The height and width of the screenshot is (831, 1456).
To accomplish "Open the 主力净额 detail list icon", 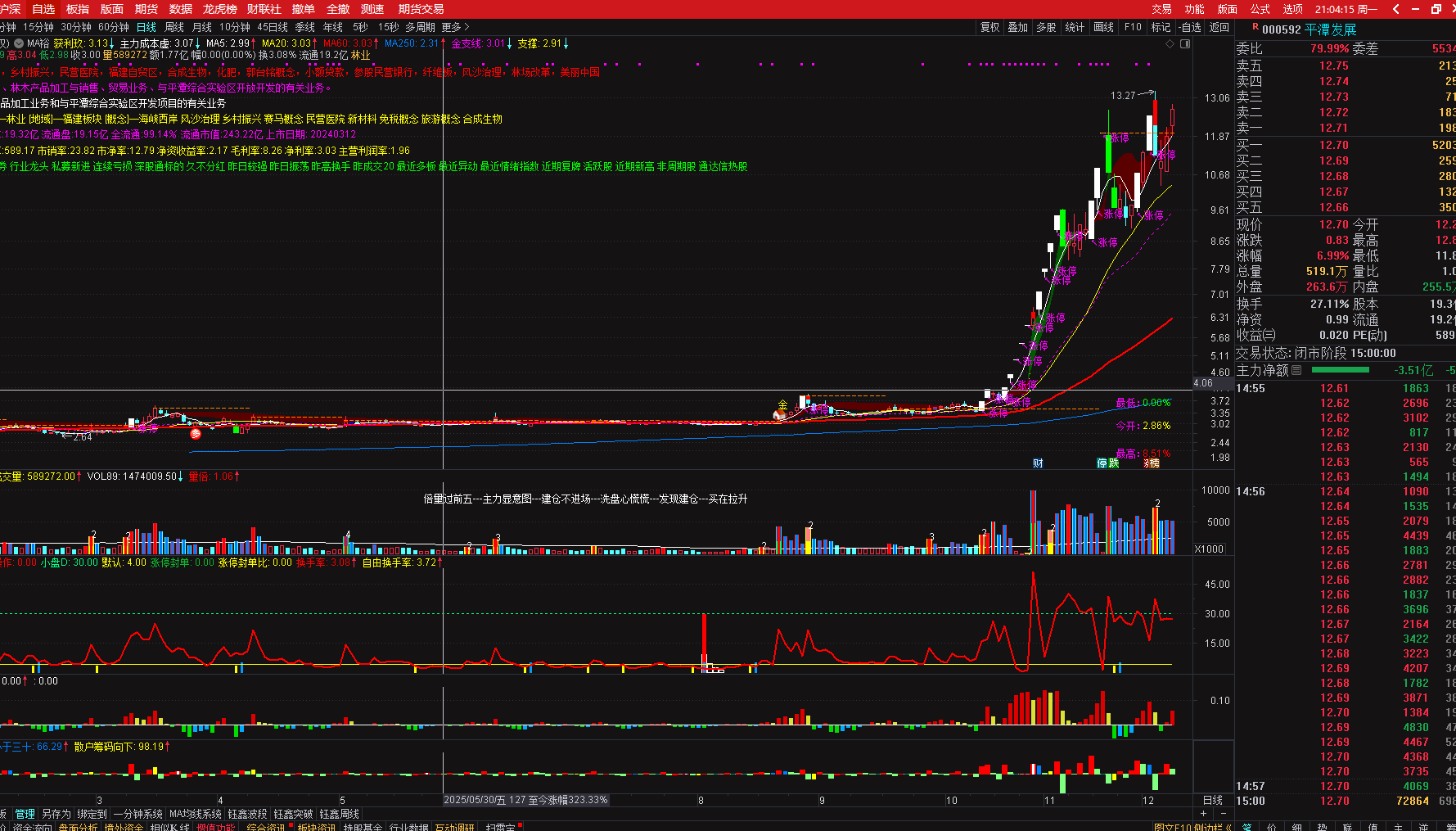I will [1296, 370].
